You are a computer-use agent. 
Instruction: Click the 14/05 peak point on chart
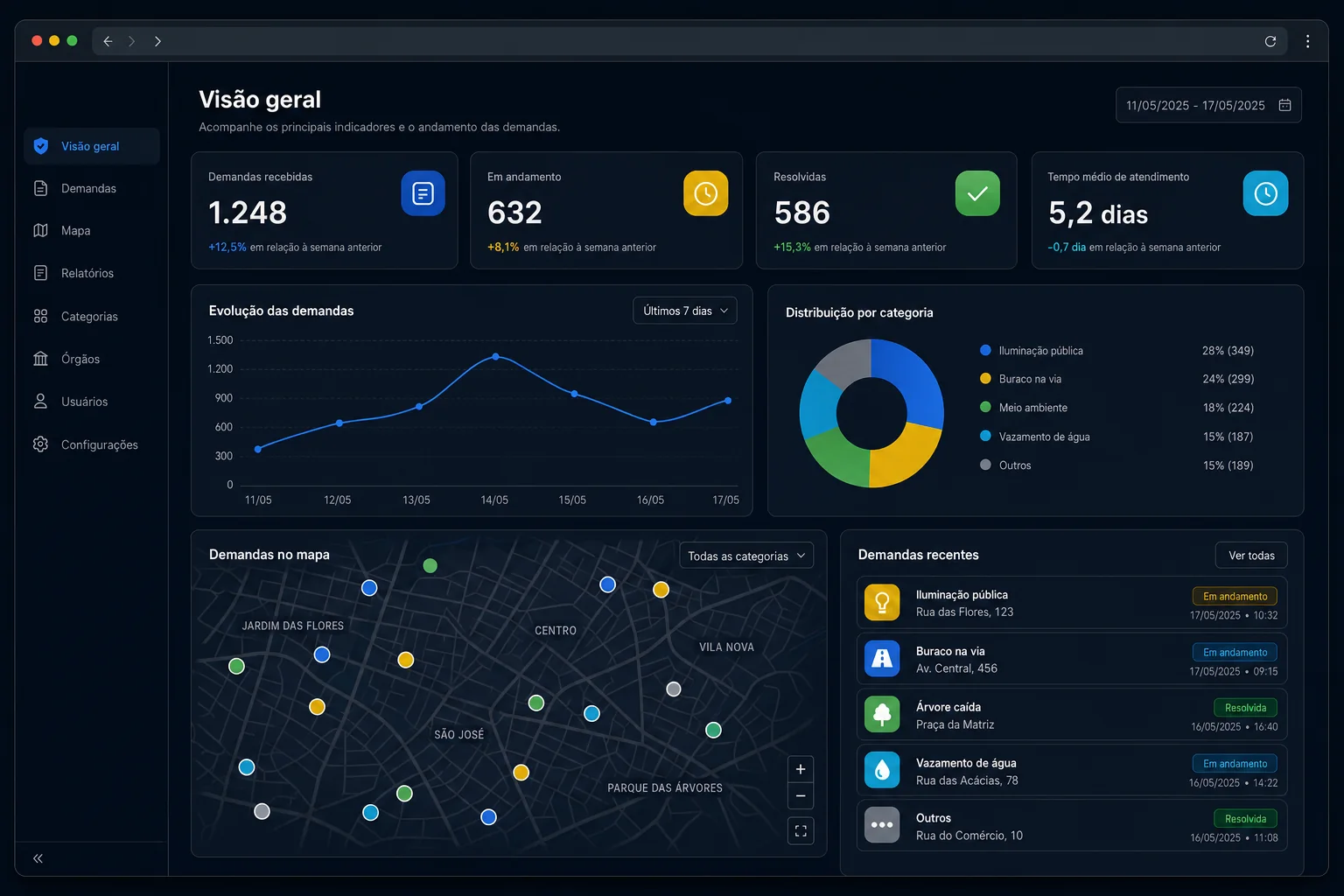click(496, 356)
